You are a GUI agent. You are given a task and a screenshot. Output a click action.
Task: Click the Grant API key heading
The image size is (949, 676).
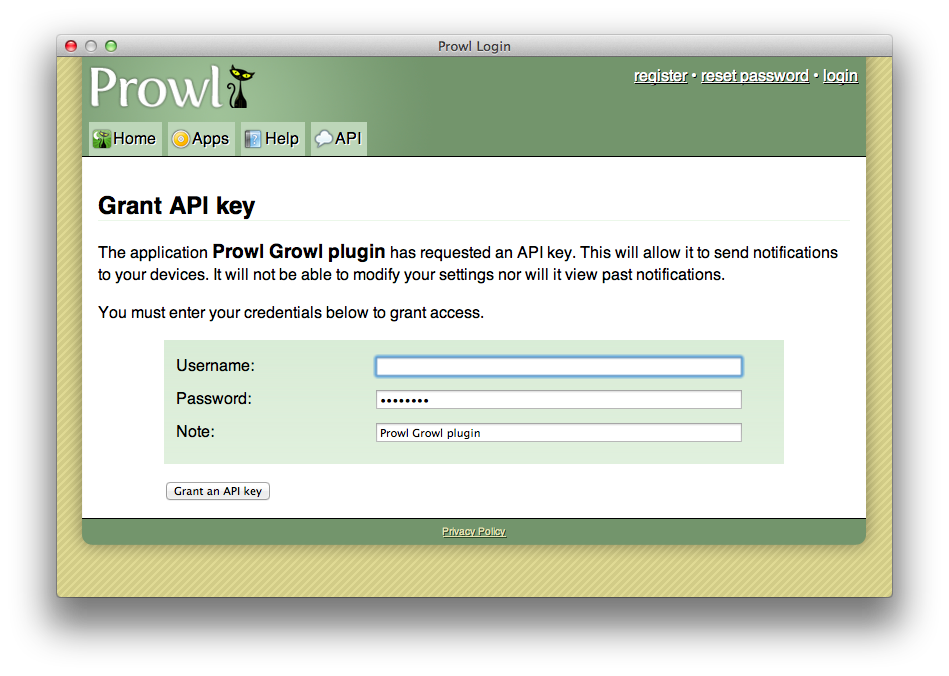177,206
